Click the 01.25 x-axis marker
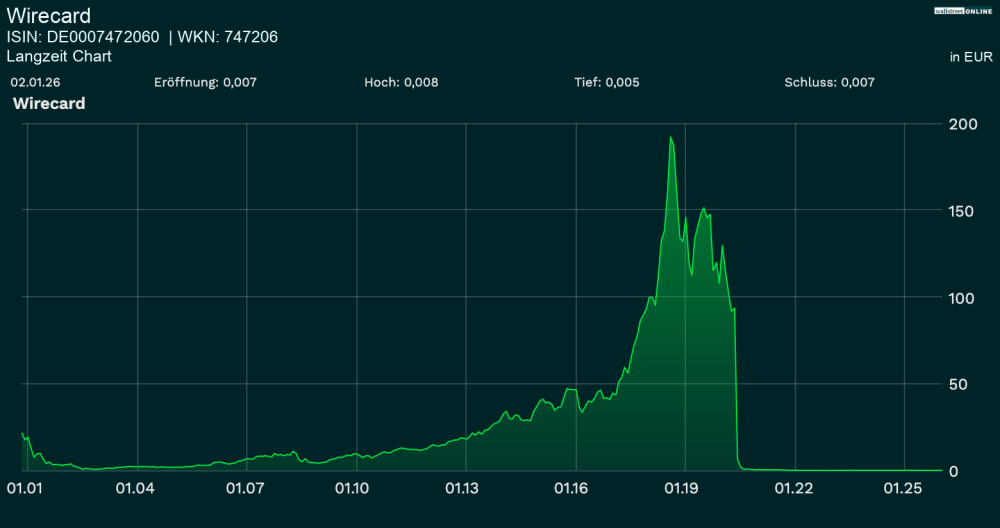1000x528 pixels. pos(905,488)
